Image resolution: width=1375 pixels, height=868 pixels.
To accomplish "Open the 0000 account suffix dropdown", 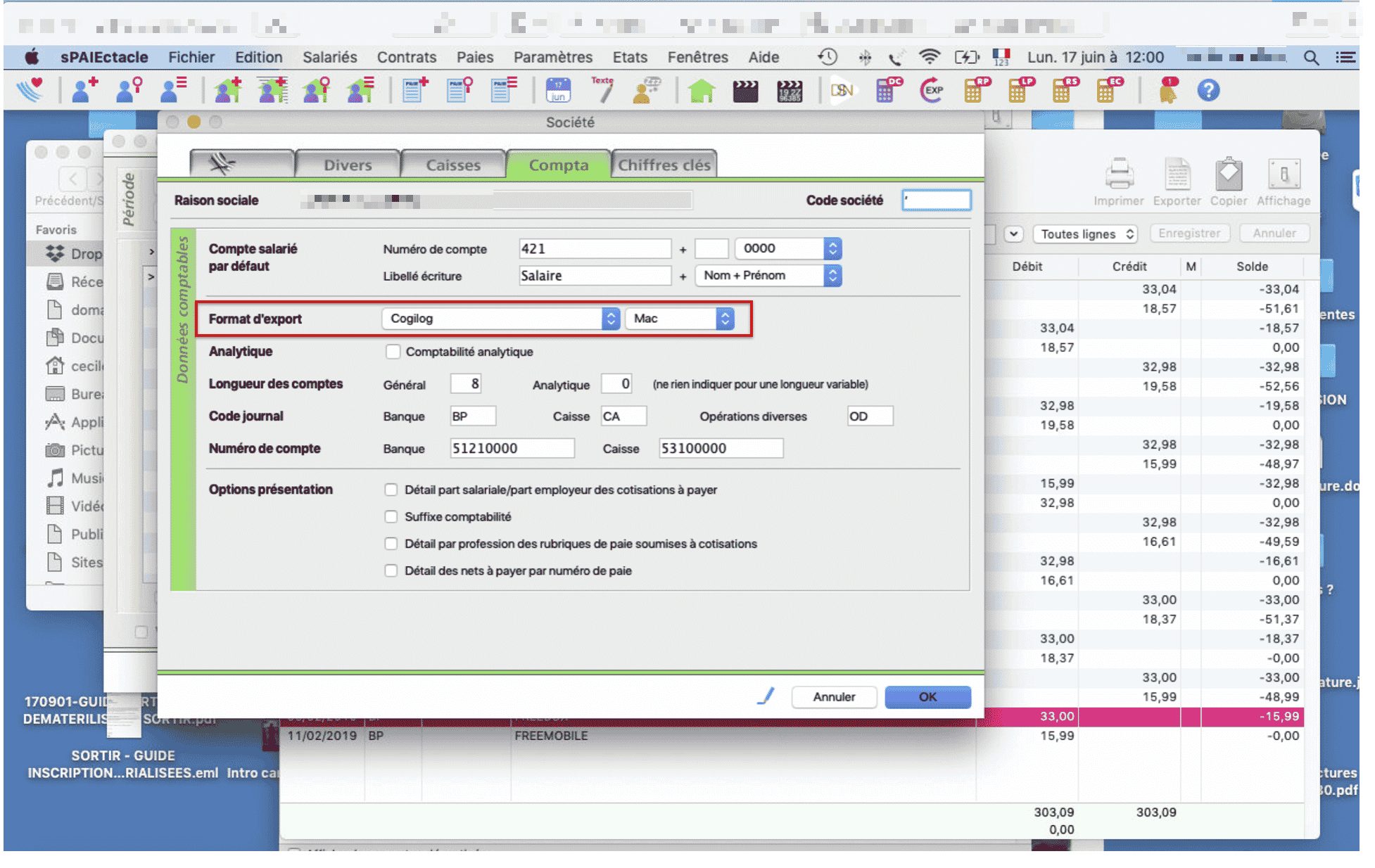I will tap(788, 248).
